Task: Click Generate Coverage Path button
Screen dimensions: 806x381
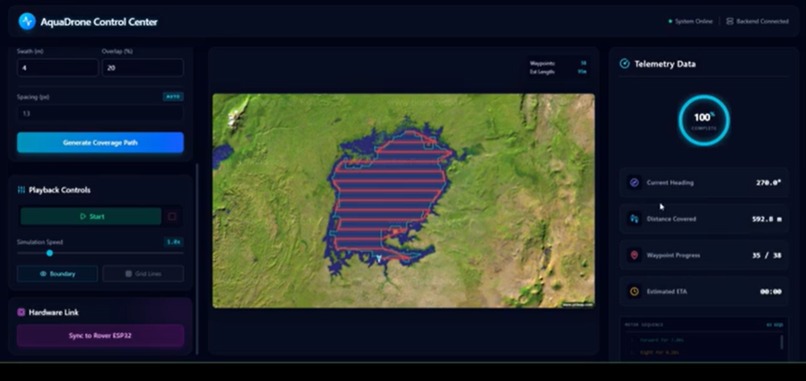Action: click(100, 142)
